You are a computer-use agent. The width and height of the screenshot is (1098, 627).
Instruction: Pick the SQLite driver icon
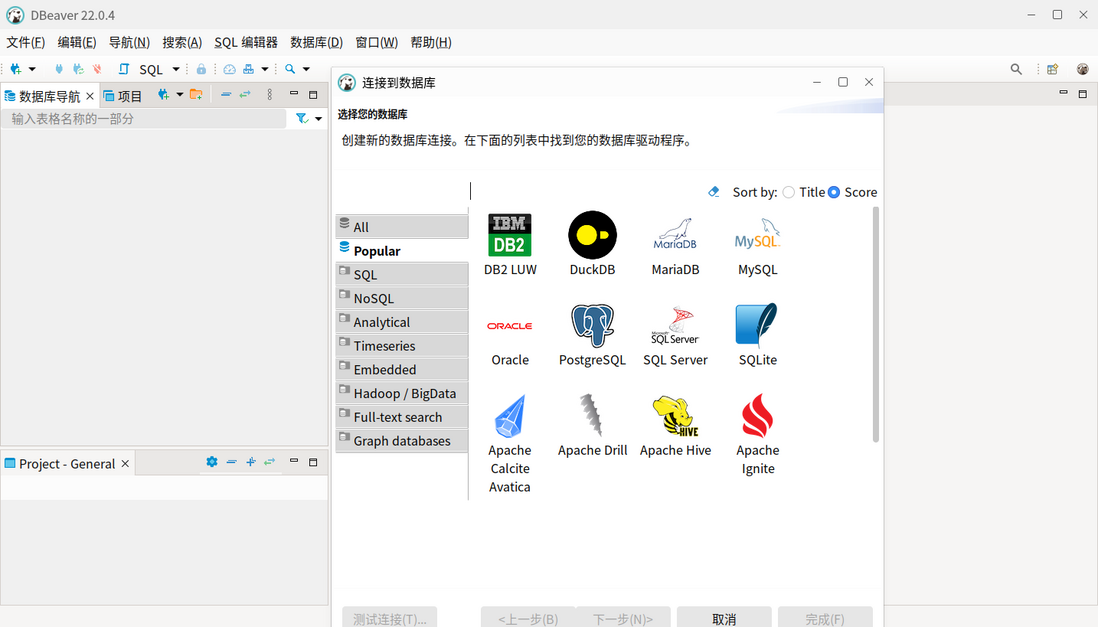point(758,326)
